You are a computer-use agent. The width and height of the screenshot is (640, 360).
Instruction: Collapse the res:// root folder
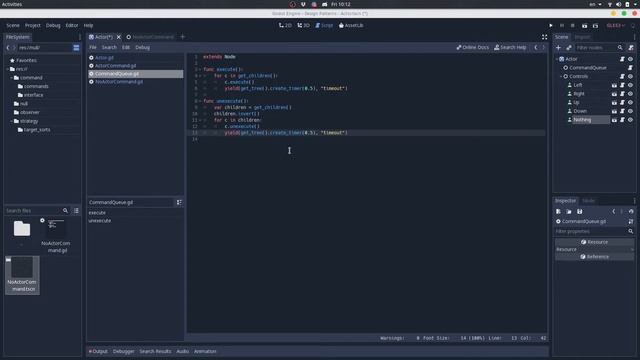tap(7, 69)
